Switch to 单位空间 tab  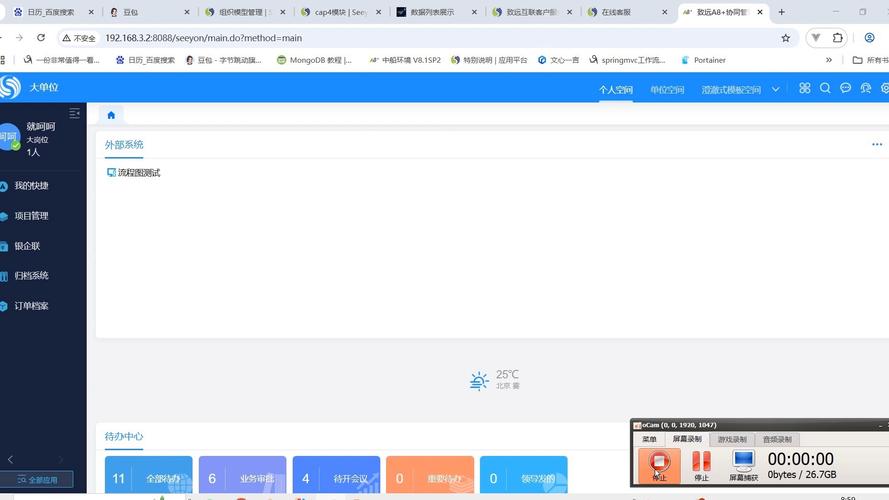pyautogui.click(x=667, y=90)
